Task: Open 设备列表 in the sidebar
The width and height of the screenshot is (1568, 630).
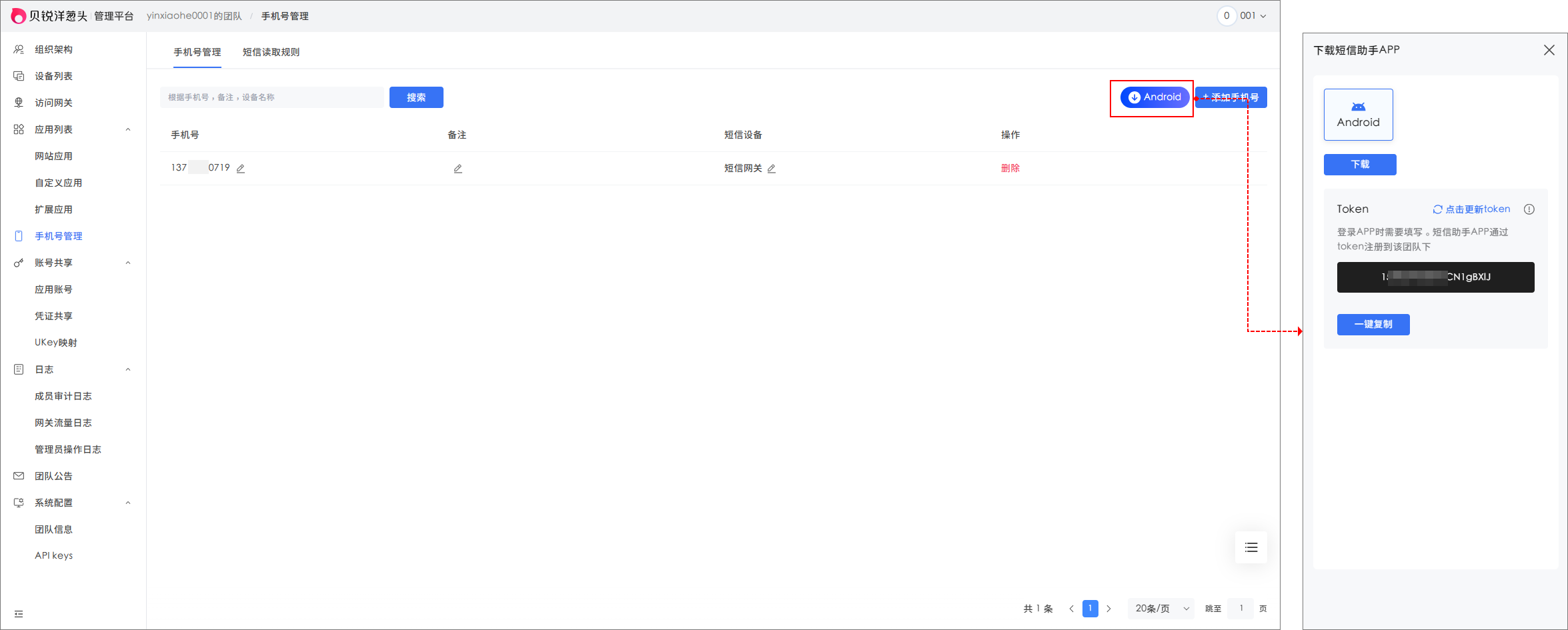Action: [53, 76]
